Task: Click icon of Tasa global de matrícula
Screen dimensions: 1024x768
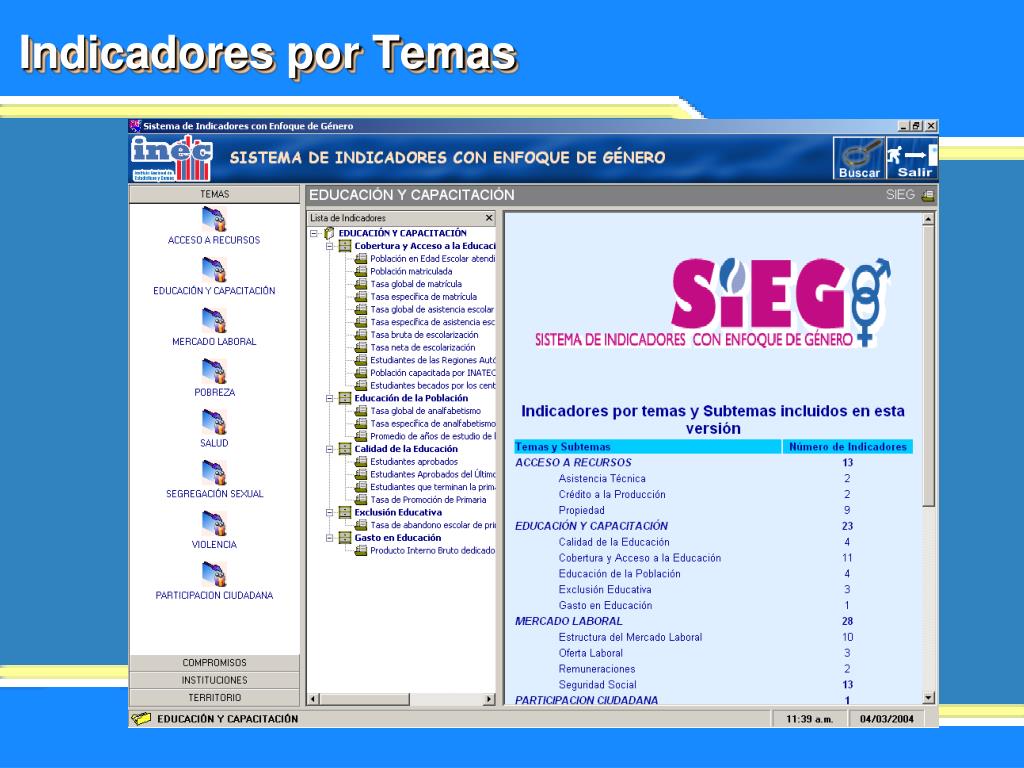Action: pos(360,284)
